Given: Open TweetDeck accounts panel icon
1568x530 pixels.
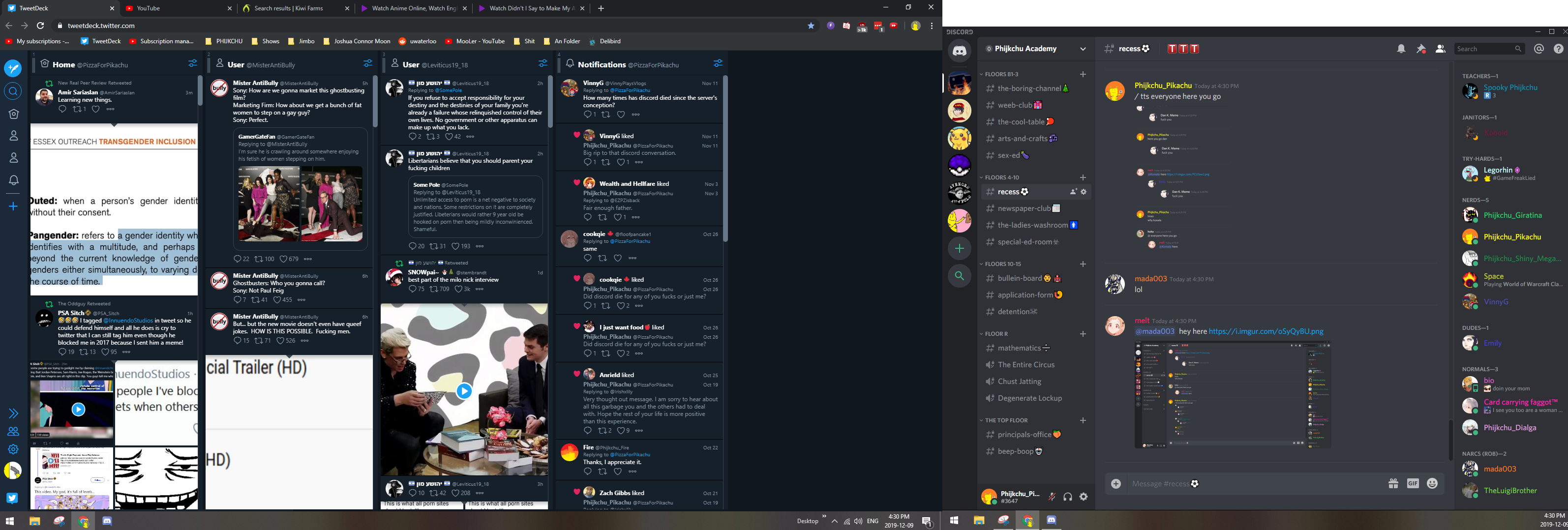Looking at the screenshot, I should [x=13, y=431].
